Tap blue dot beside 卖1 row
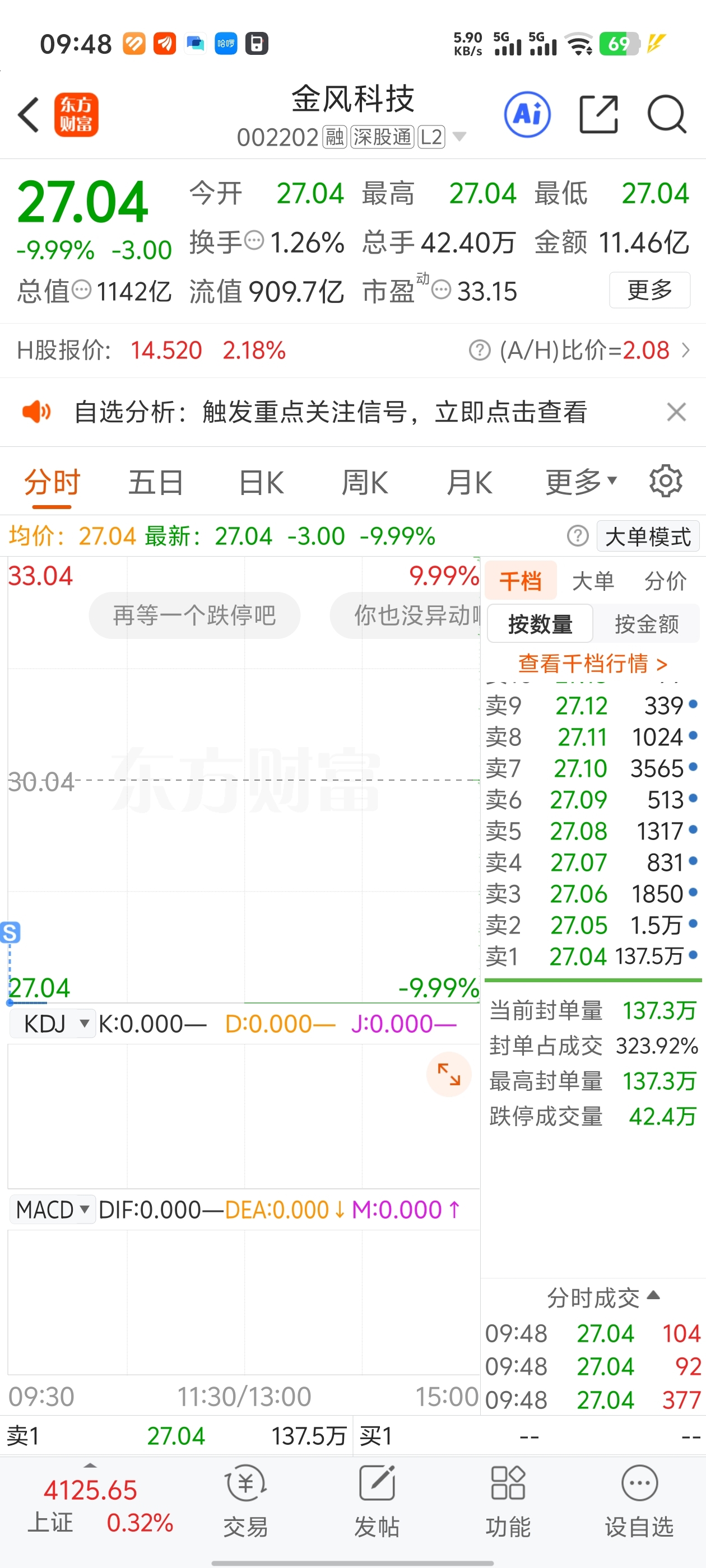Screen dimensions: 706x1568 pyautogui.click(x=693, y=956)
